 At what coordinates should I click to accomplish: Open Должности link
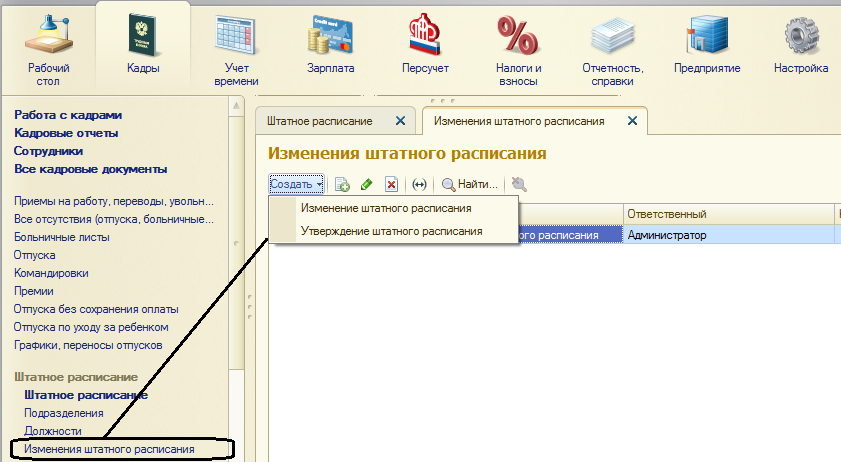tap(53, 431)
